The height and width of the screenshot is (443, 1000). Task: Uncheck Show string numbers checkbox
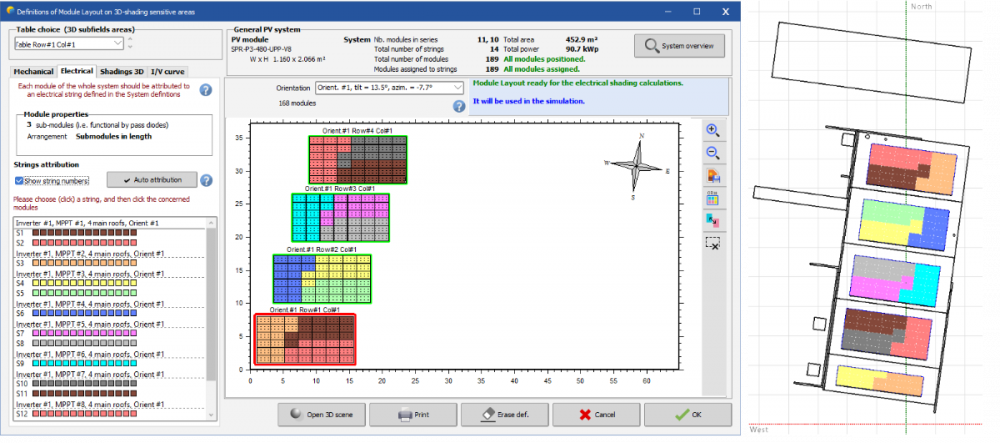click(x=20, y=181)
